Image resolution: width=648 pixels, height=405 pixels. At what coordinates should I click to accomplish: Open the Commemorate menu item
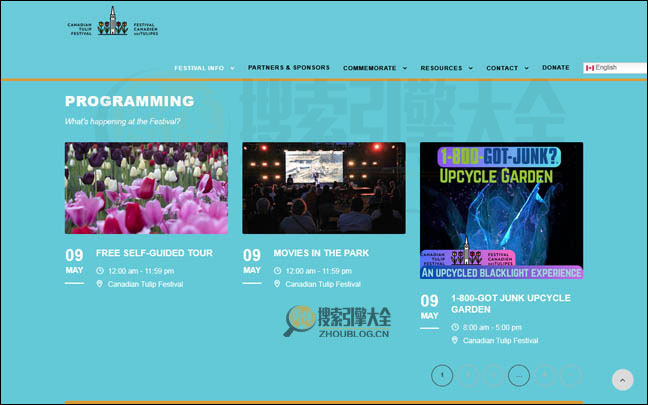[369, 68]
